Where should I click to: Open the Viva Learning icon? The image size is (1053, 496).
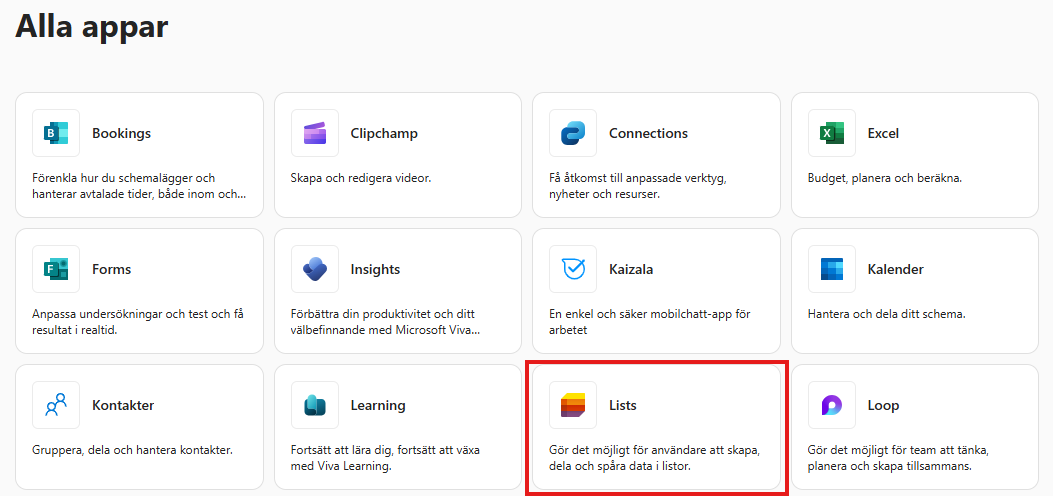pos(315,405)
